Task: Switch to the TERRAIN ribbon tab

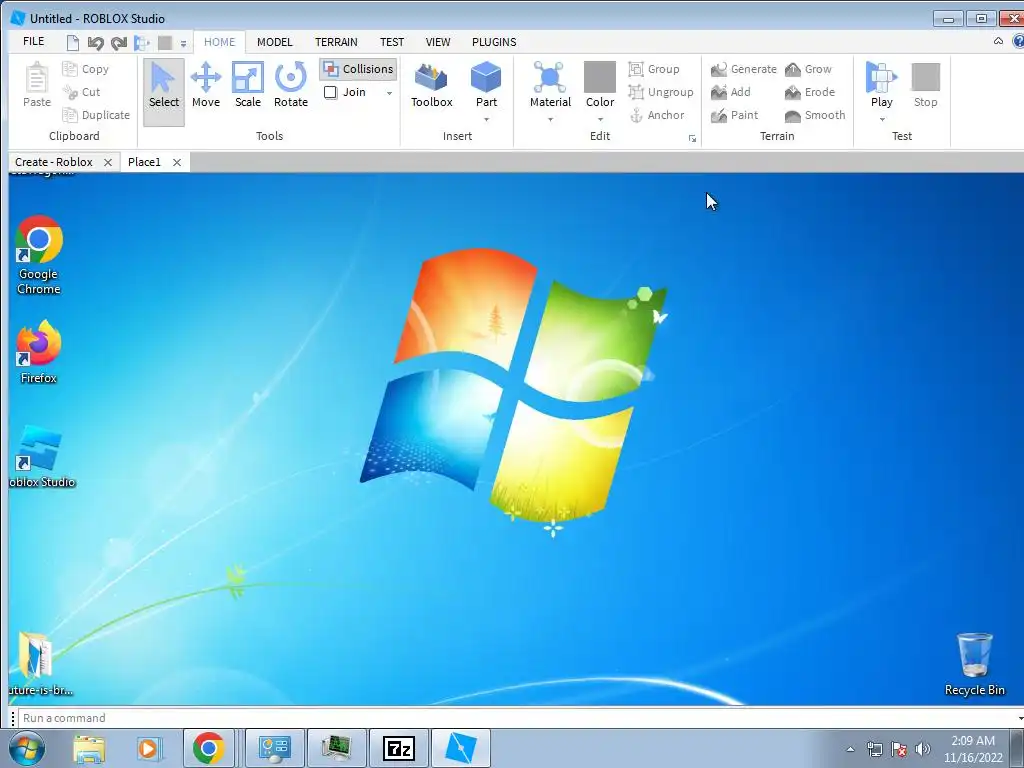Action: (336, 42)
